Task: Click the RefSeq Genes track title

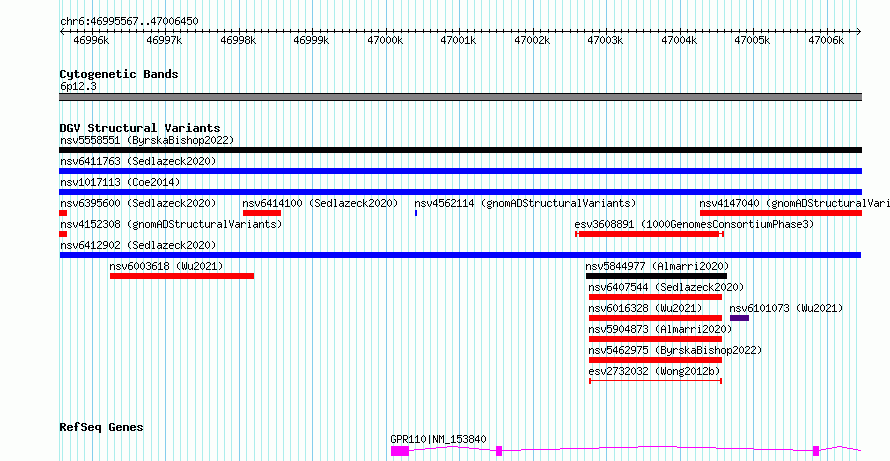Action: [102, 427]
